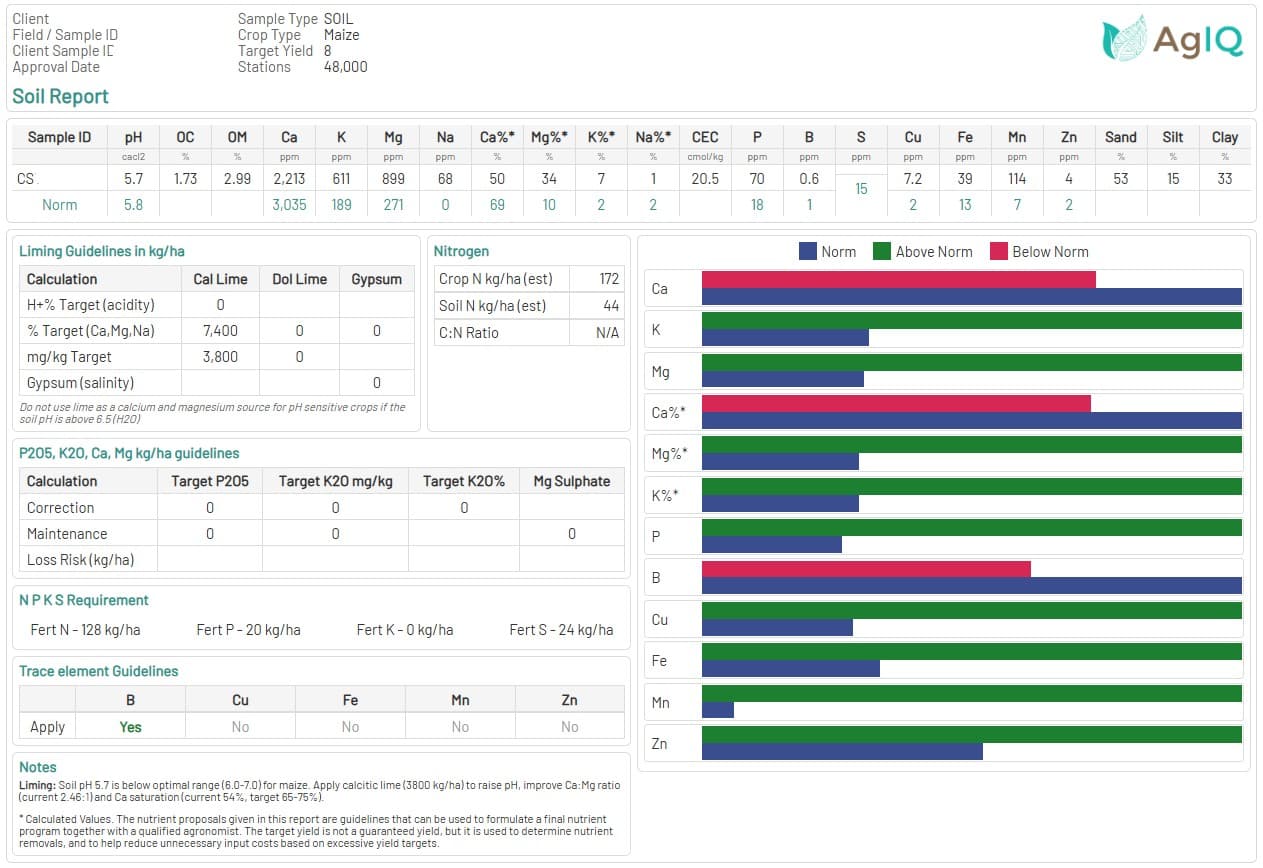Click the Fert S - 24 kg/ha text
This screenshot has height=868, width=1263.
point(561,630)
